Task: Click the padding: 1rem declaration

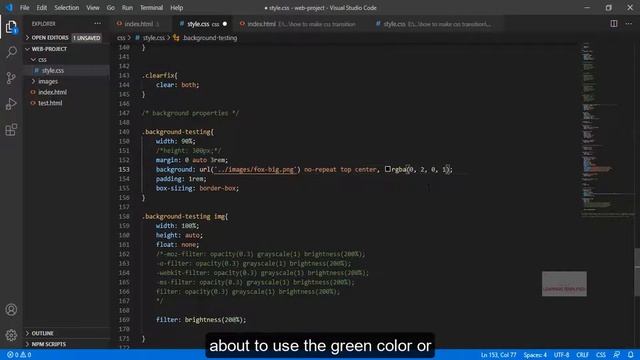Action: (x=181, y=179)
